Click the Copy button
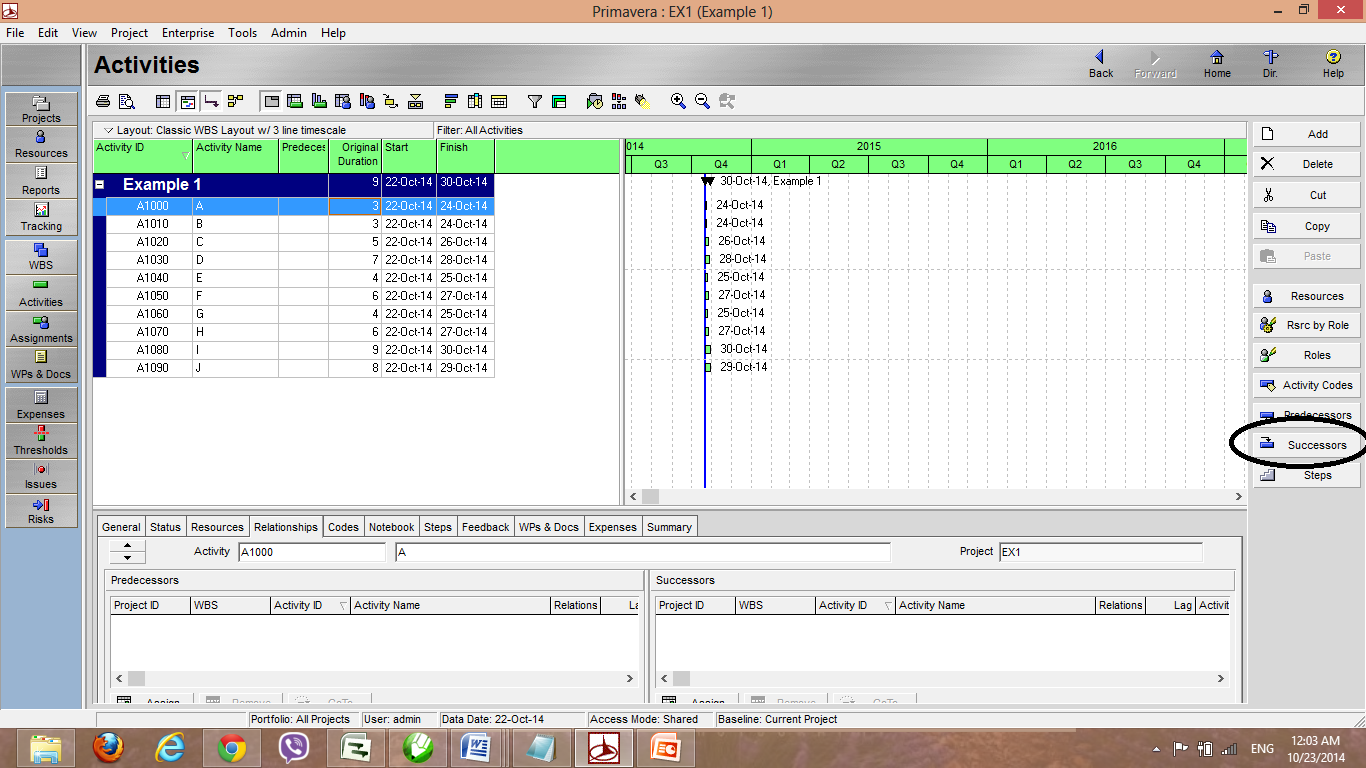The image size is (1366, 768). click(x=1307, y=226)
